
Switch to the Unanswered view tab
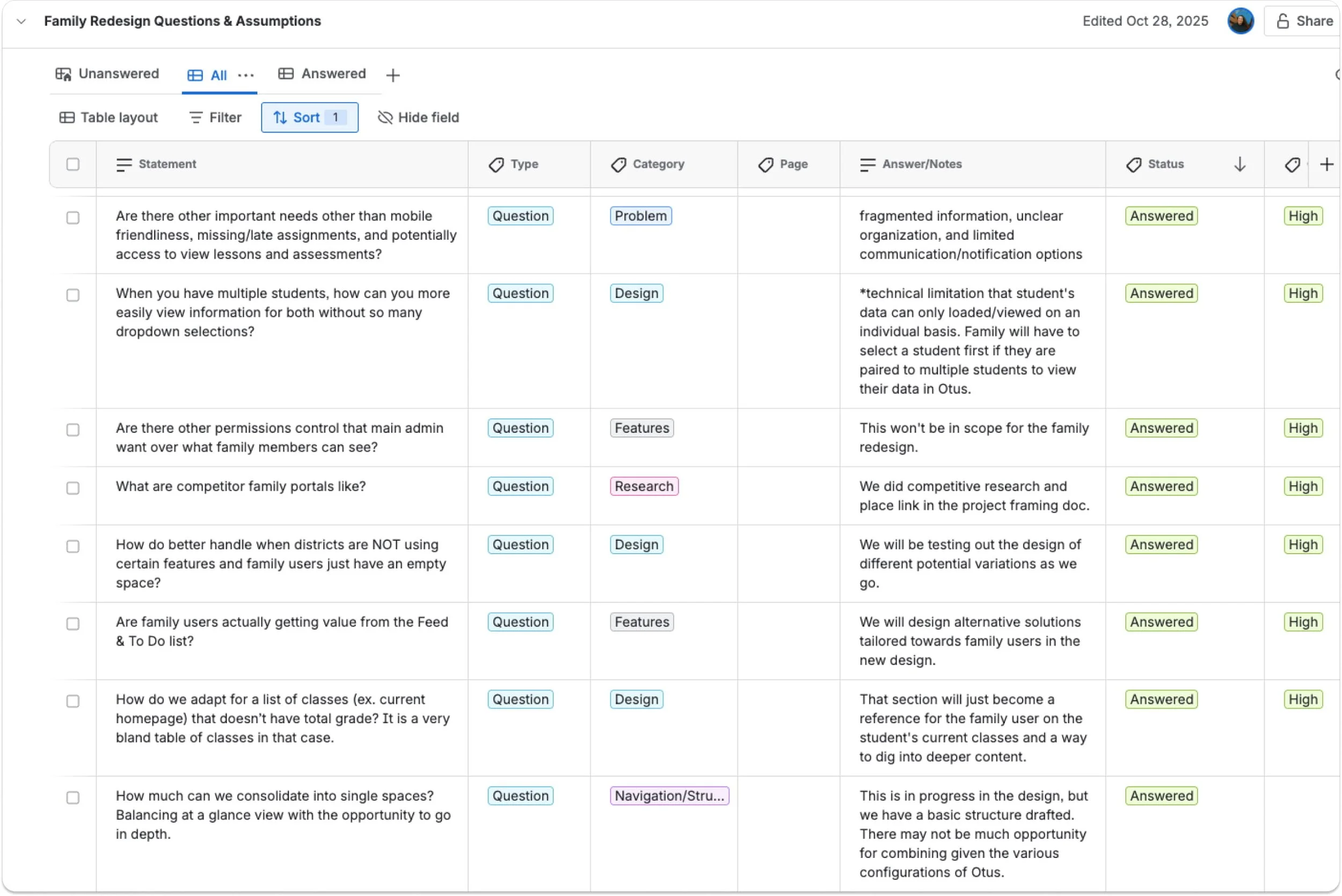point(107,74)
